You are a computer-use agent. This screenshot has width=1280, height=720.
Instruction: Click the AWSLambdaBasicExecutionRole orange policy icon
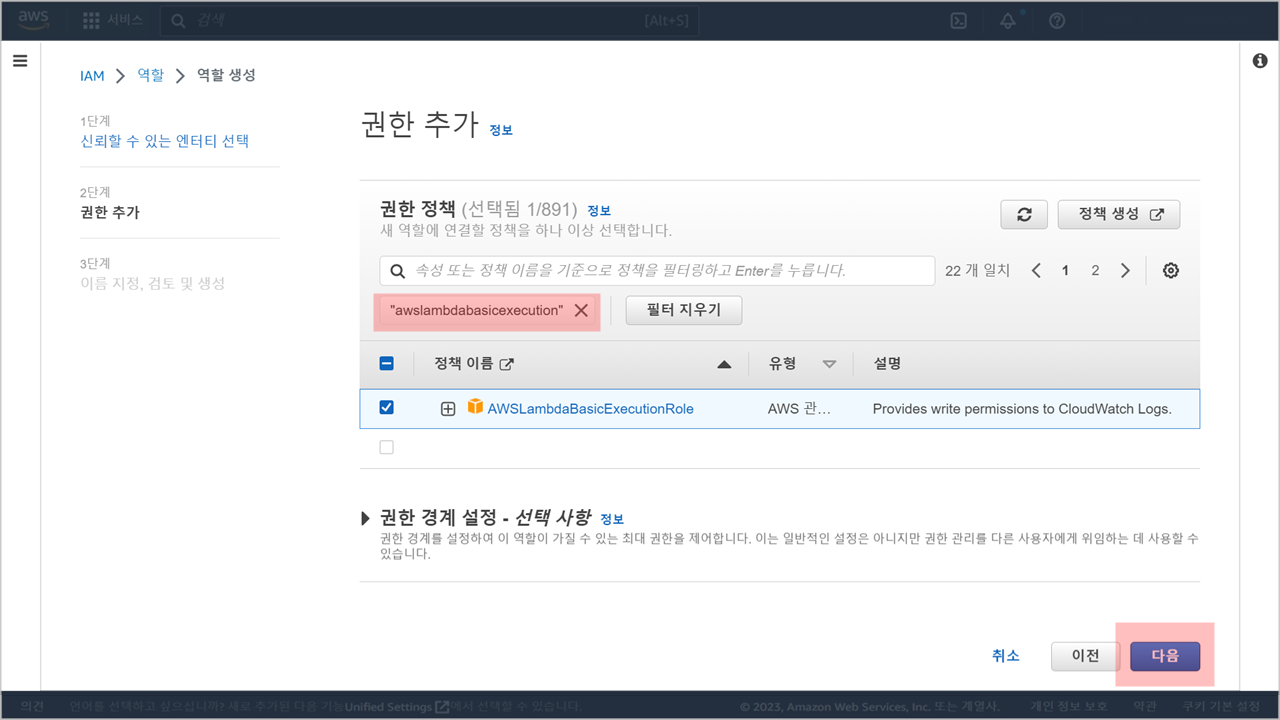click(475, 407)
